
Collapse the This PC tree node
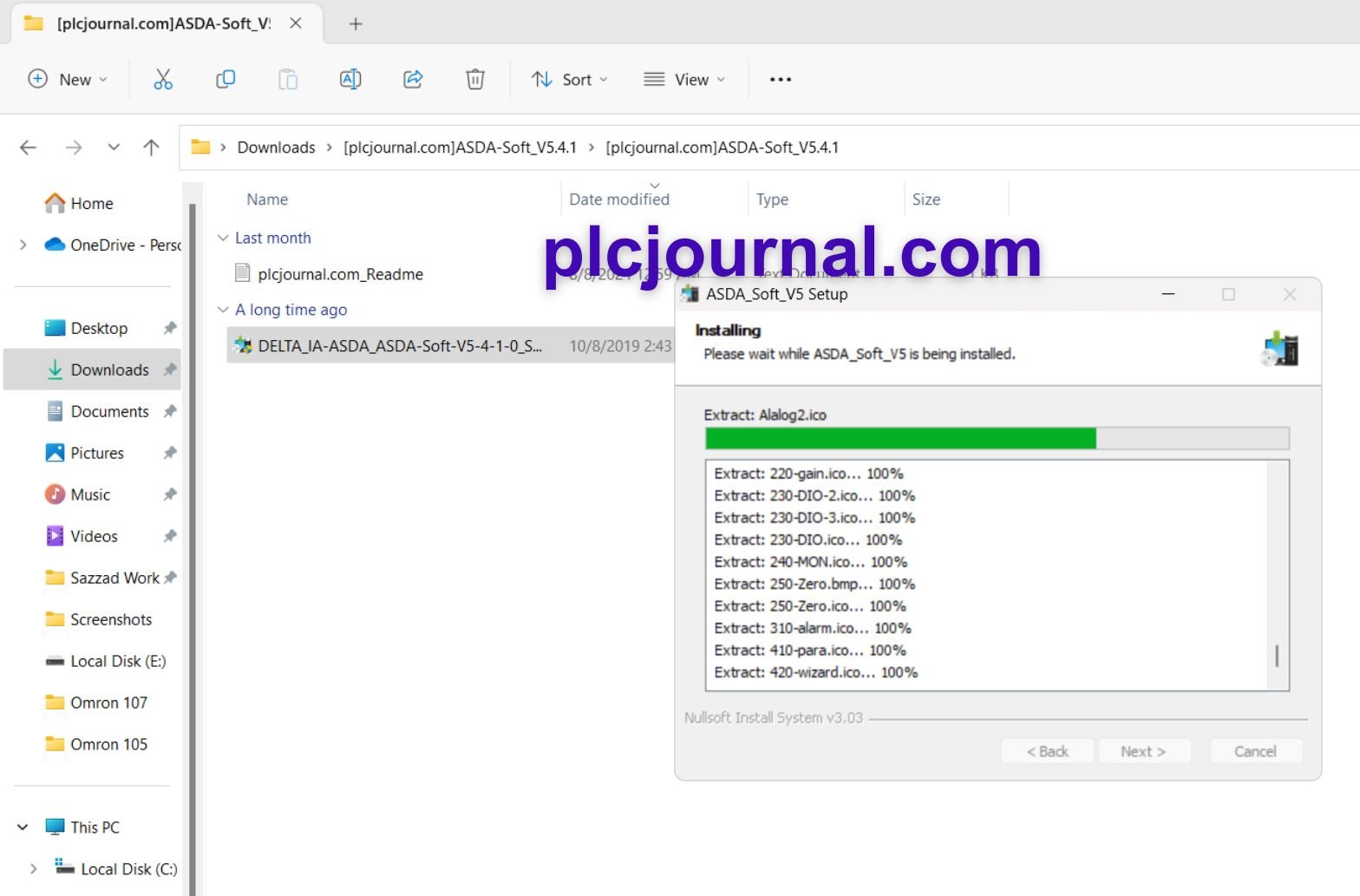point(23,827)
